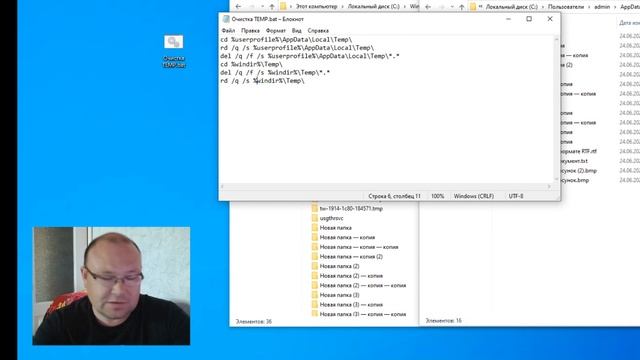Click the first line 'cd %userprofile%\AppData\Local\Temp\'
This screenshot has width=640, height=360.
286,40
